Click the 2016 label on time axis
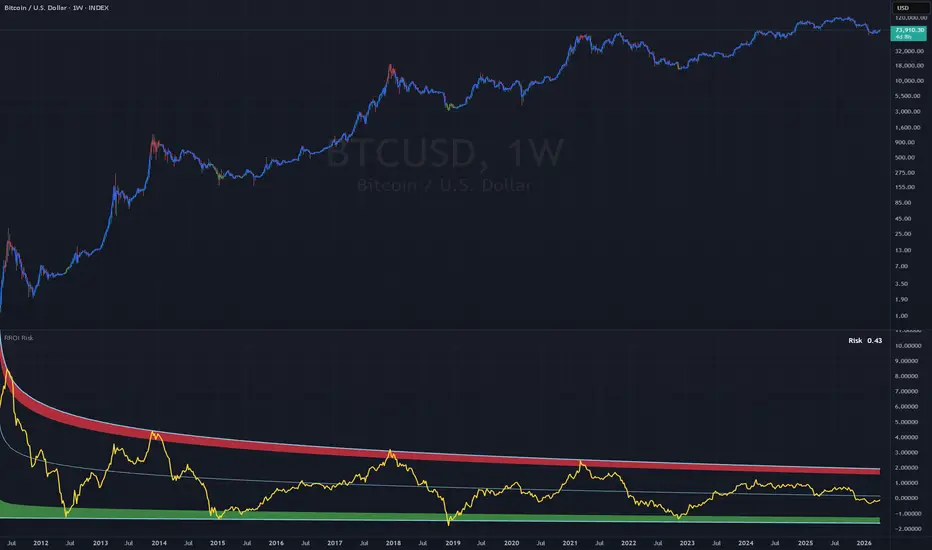The image size is (932, 550). tap(276, 543)
